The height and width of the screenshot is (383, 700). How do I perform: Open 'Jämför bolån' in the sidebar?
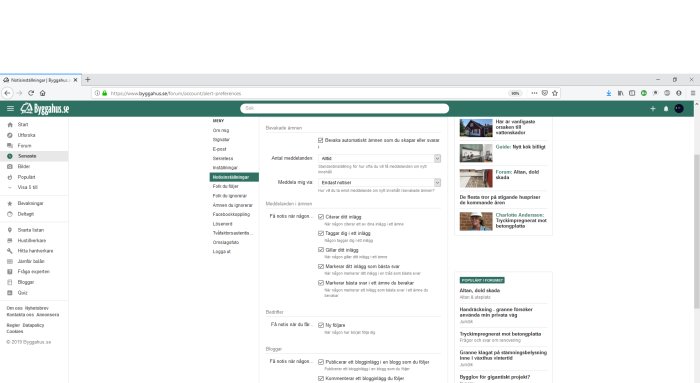[31, 261]
